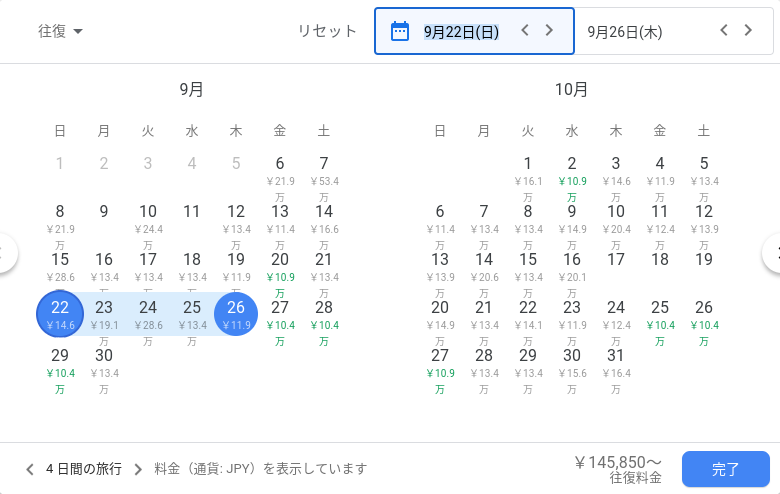Click the 9月22日(日) departure date field
The width and height of the screenshot is (780, 494).
pyautogui.click(x=461, y=31)
